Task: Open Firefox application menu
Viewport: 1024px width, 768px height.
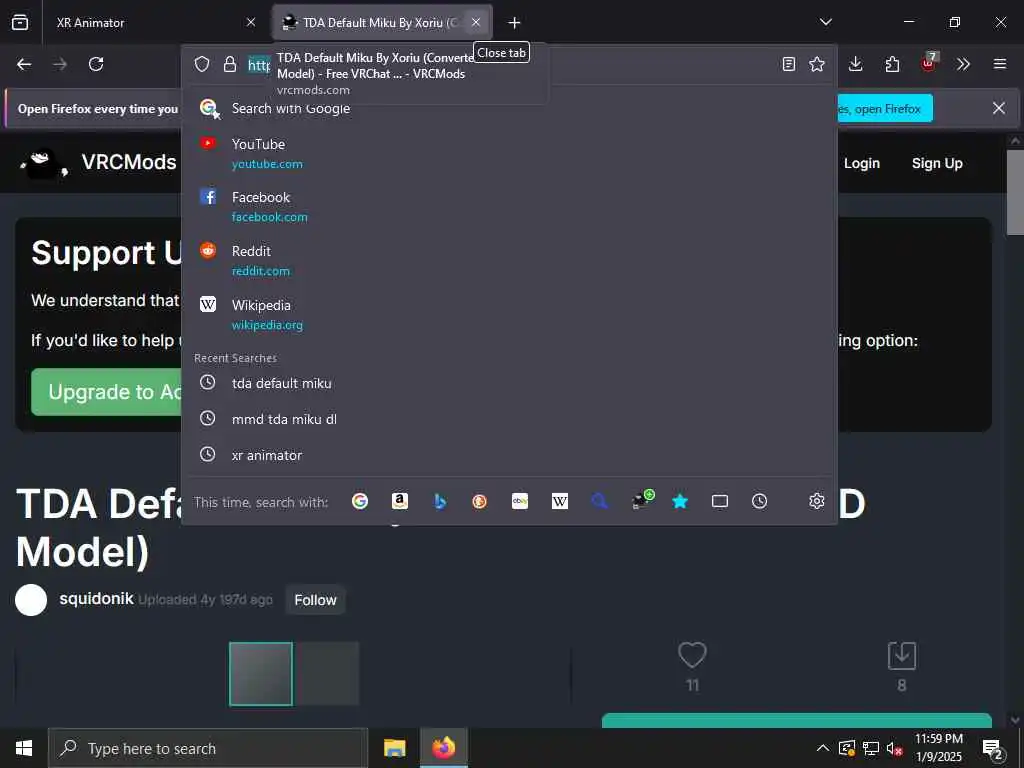Action: pos(1000,64)
